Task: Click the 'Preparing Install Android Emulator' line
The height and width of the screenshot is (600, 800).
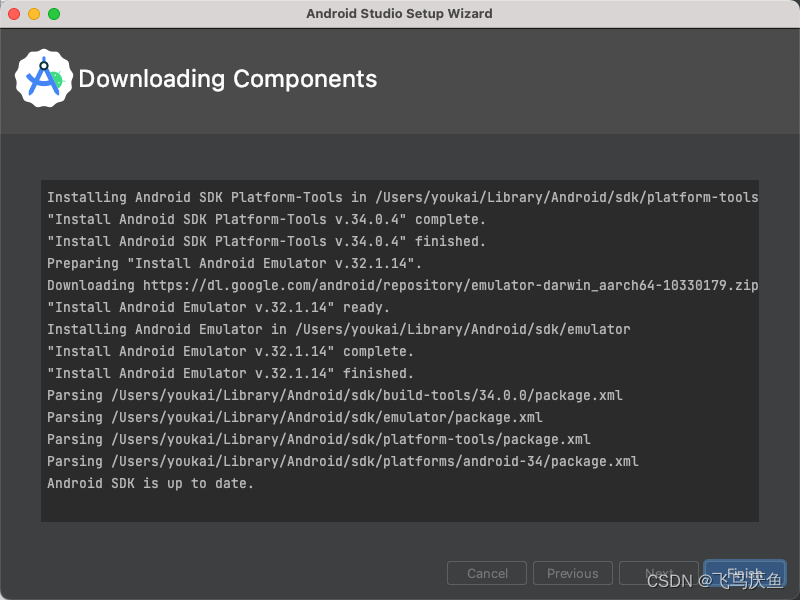Action: tap(234, 263)
